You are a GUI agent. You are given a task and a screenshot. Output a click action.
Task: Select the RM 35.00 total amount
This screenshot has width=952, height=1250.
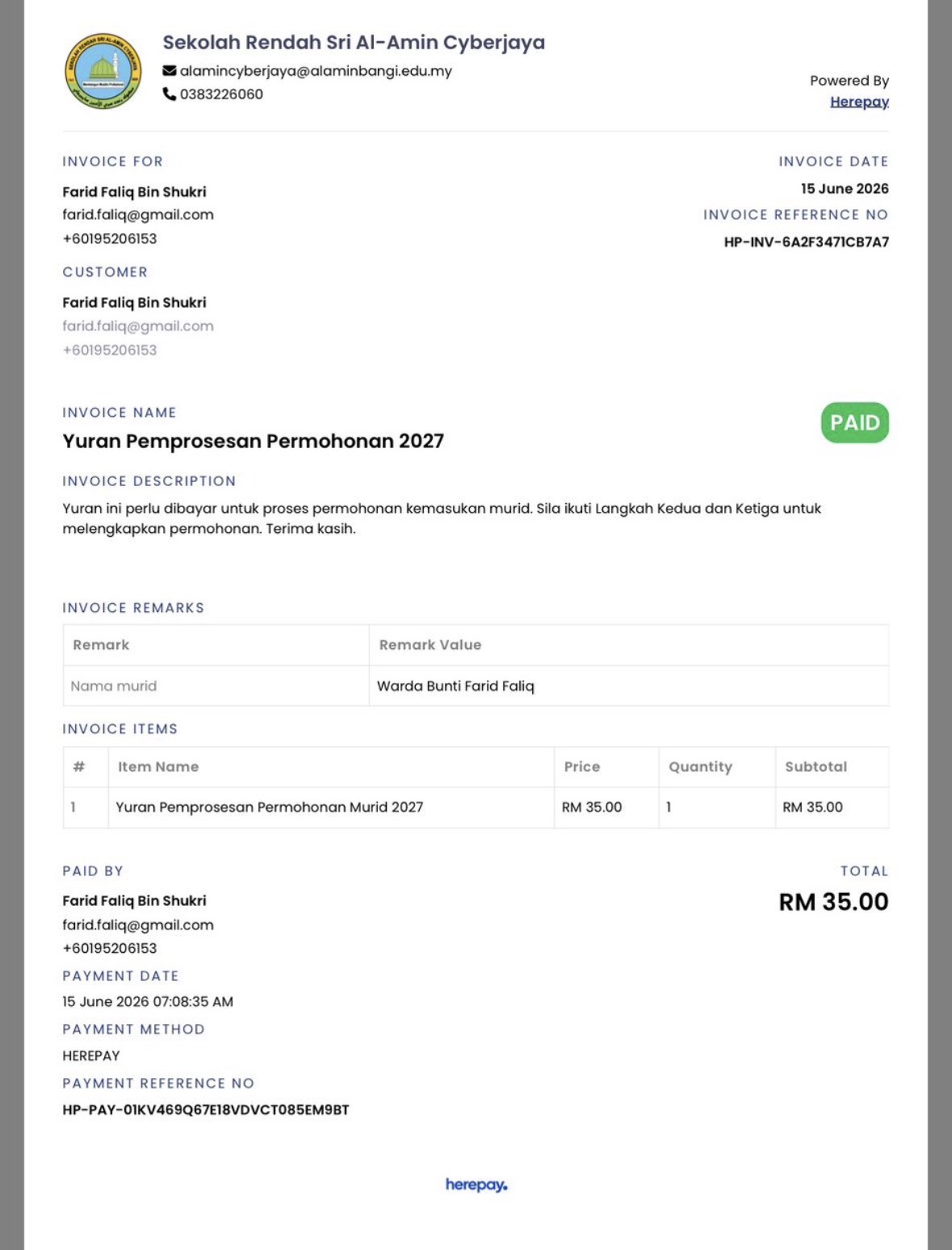pyautogui.click(x=833, y=902)
